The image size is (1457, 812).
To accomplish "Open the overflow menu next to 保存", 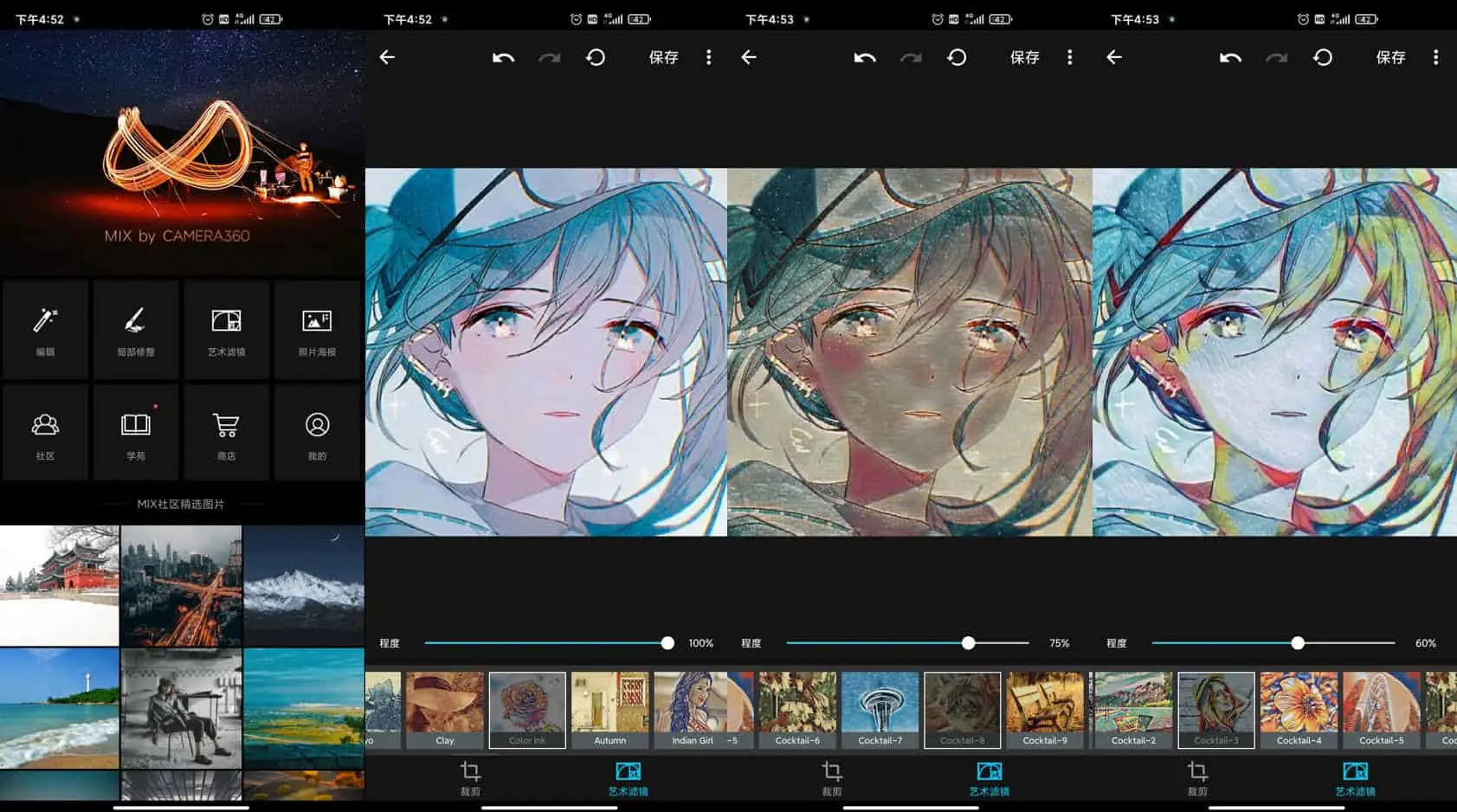I will [x=709, y=57].
